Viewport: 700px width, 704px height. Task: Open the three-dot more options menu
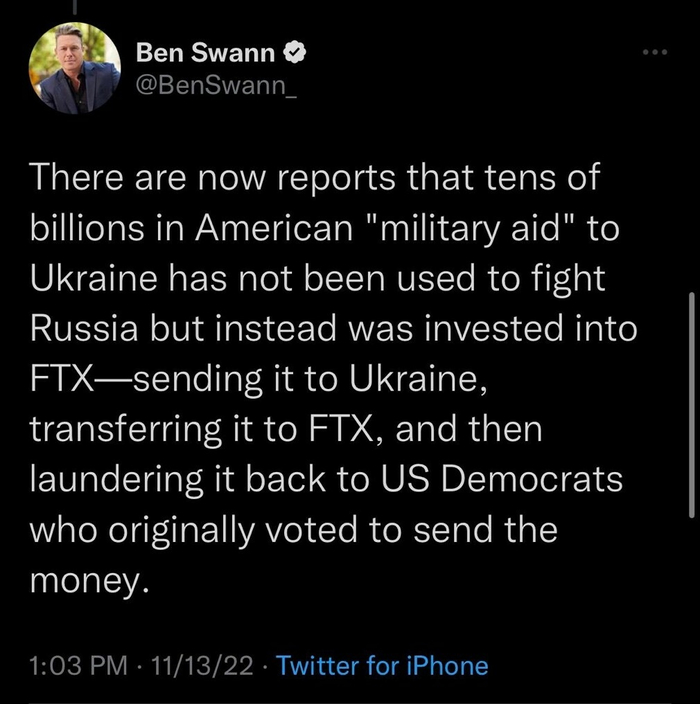[x=654, y=51]
